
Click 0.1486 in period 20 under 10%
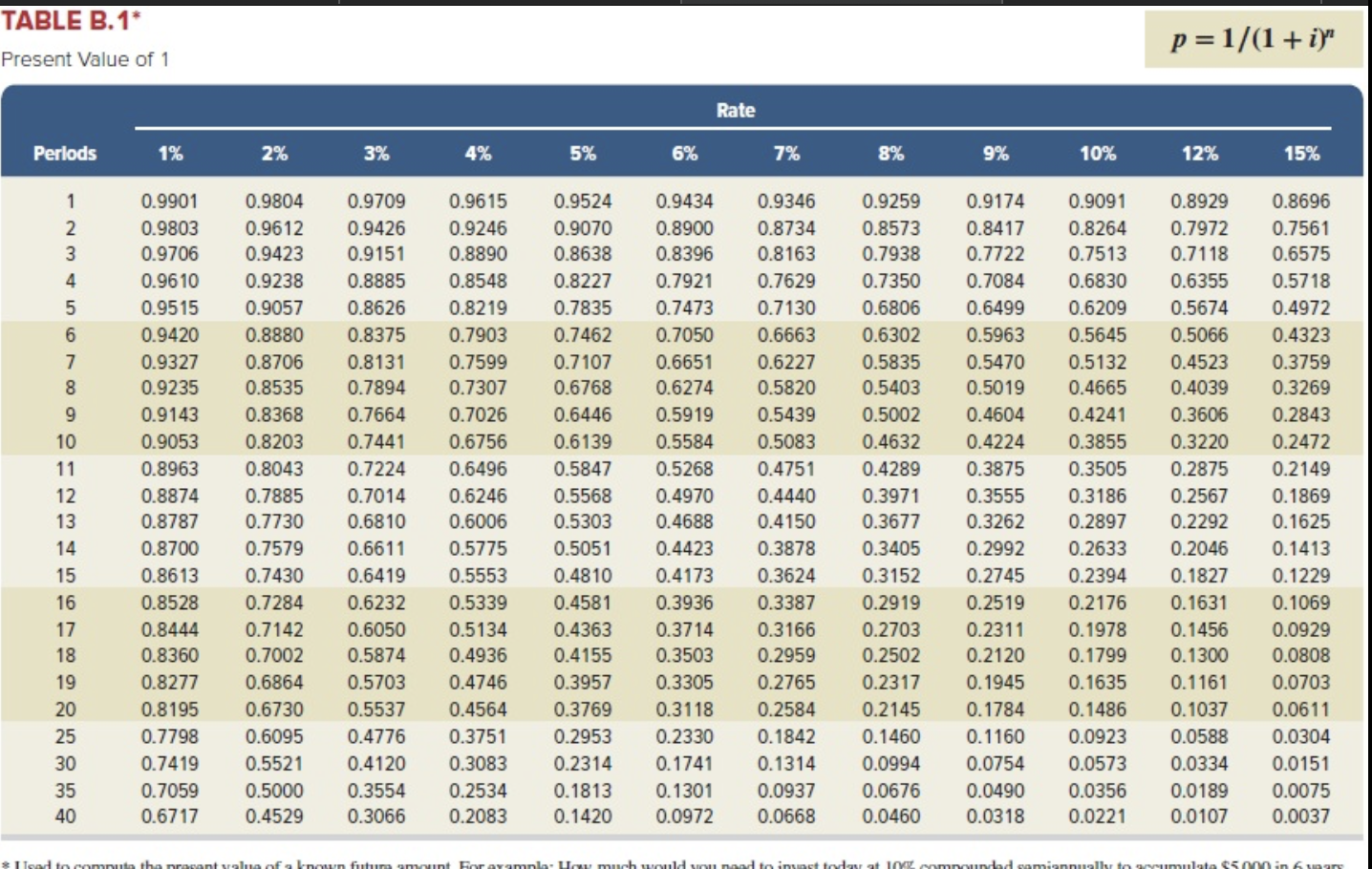coord(1097,710)
